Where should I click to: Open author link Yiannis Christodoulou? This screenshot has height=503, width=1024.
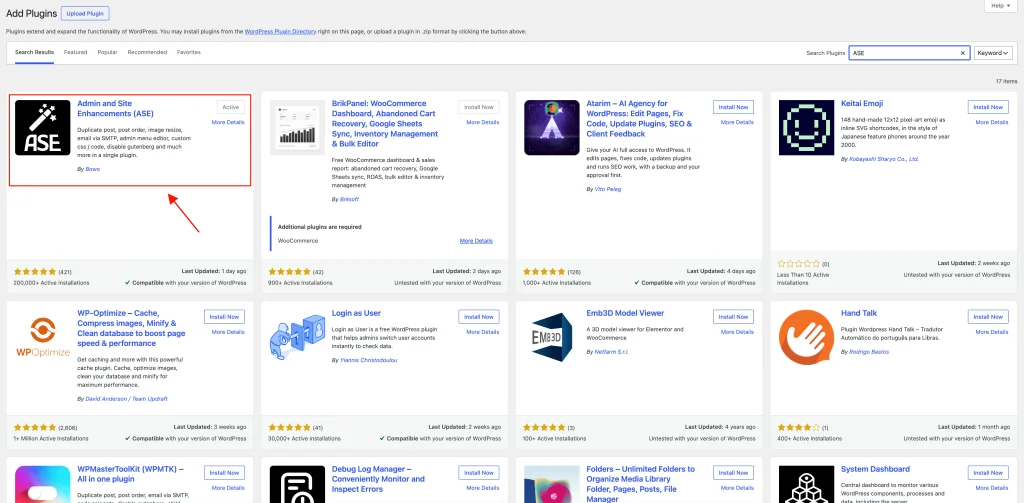[x=369, y=360]
